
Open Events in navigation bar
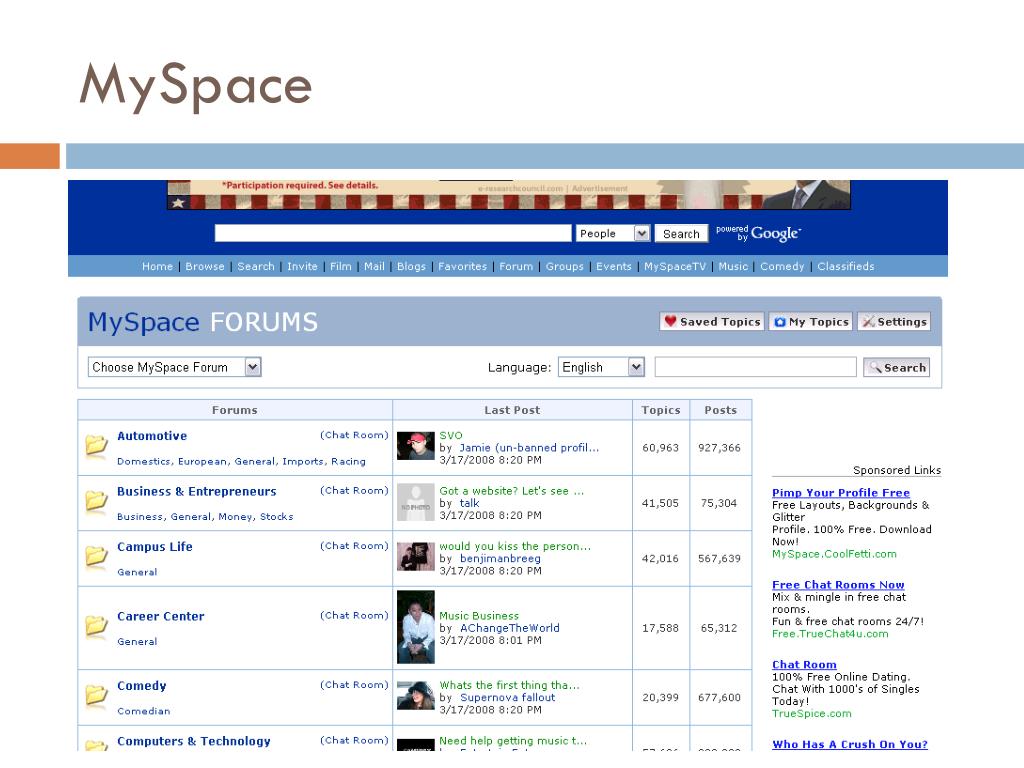[x=614, y=266]
